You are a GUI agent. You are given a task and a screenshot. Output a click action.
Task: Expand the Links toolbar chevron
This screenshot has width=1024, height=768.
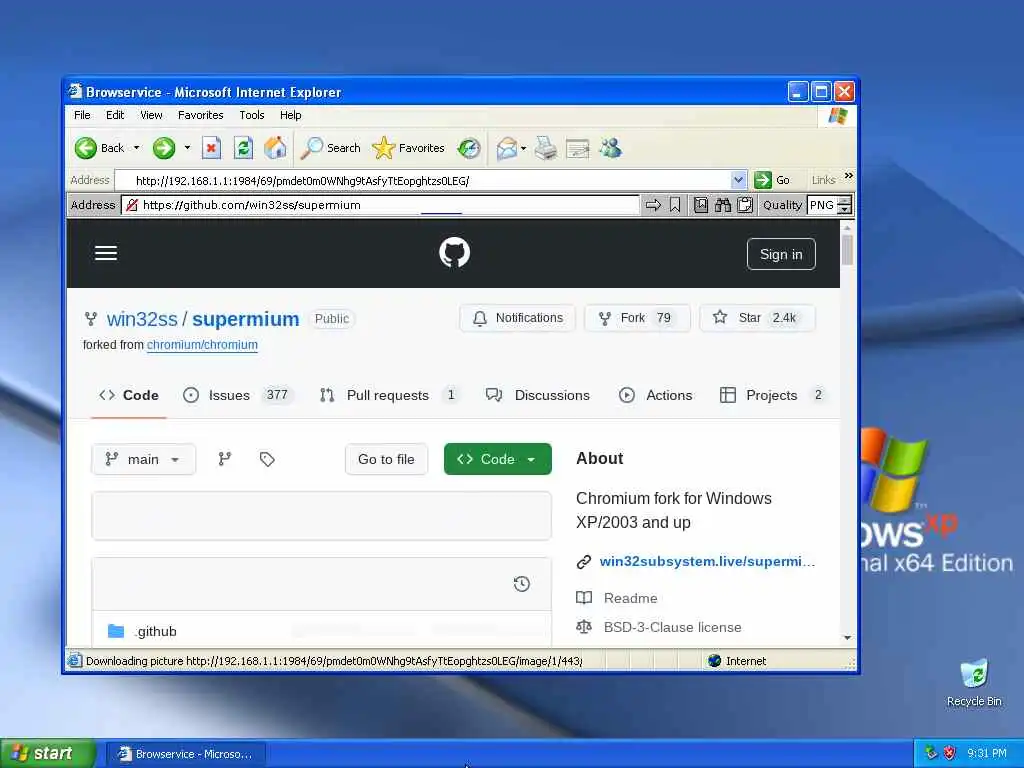point(848,176)
